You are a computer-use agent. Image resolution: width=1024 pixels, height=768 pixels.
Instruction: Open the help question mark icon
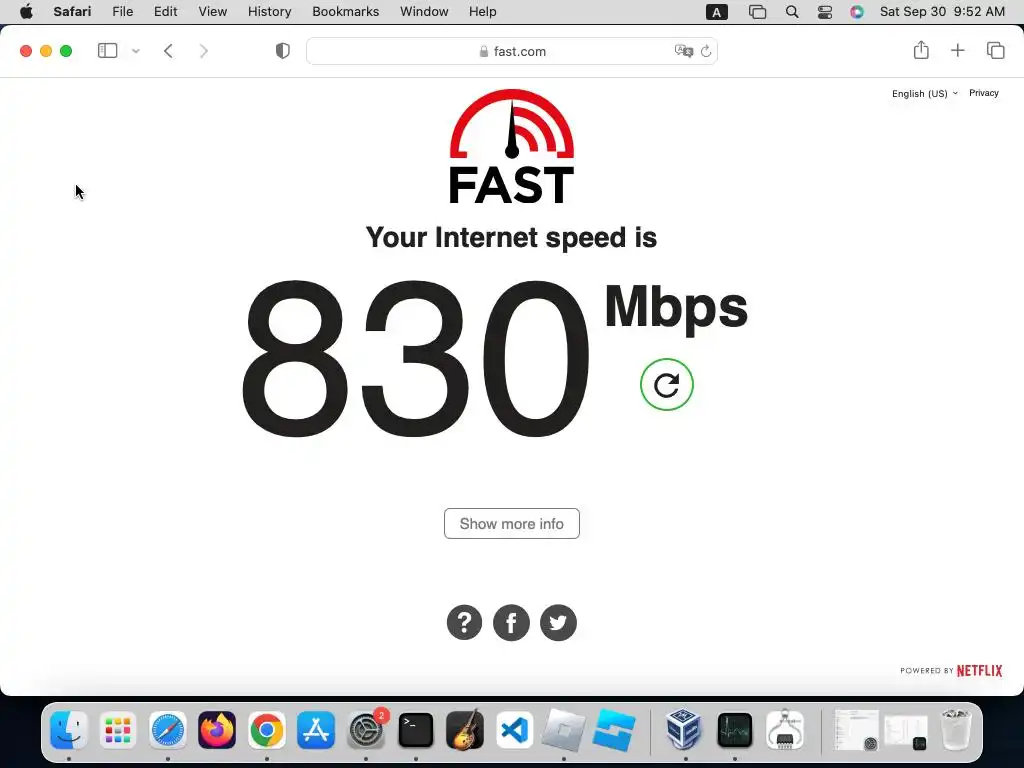(x=464, y=622)
